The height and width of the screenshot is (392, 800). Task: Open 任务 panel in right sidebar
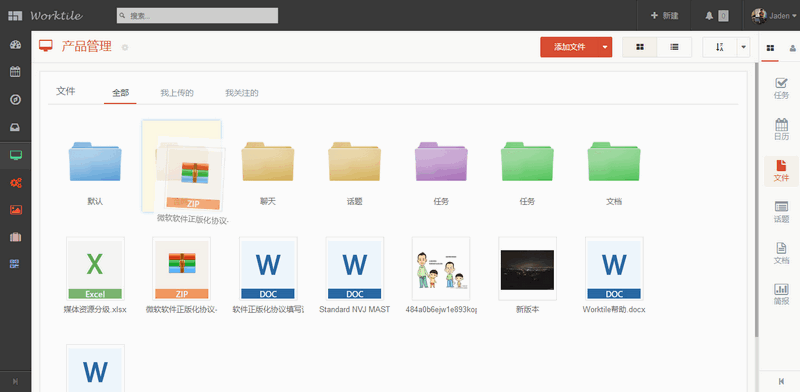coord(781,88)
